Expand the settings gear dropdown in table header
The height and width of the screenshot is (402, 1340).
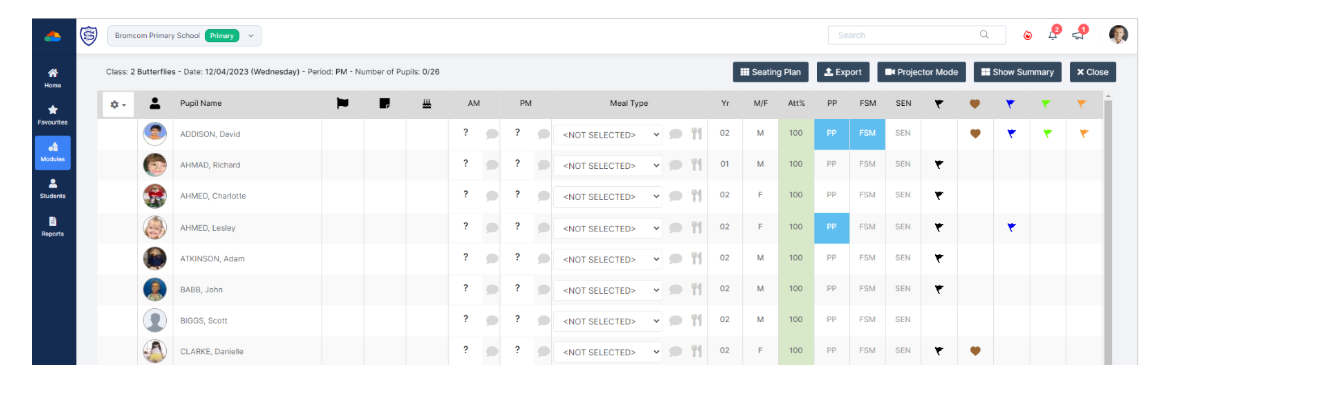(118, 104)
